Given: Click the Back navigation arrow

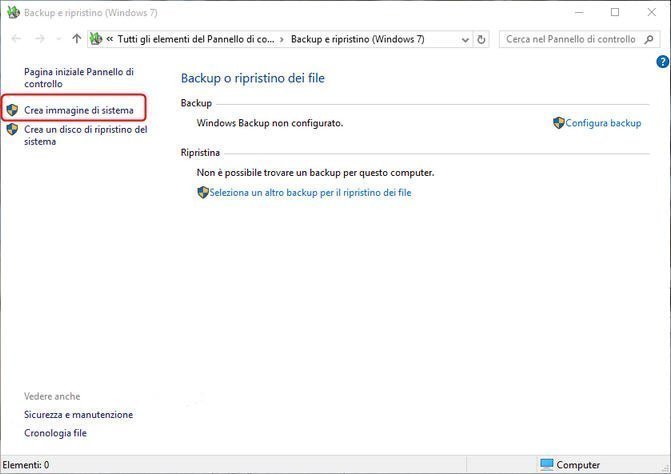Looking at the screenshot, I should pos(16,39).
